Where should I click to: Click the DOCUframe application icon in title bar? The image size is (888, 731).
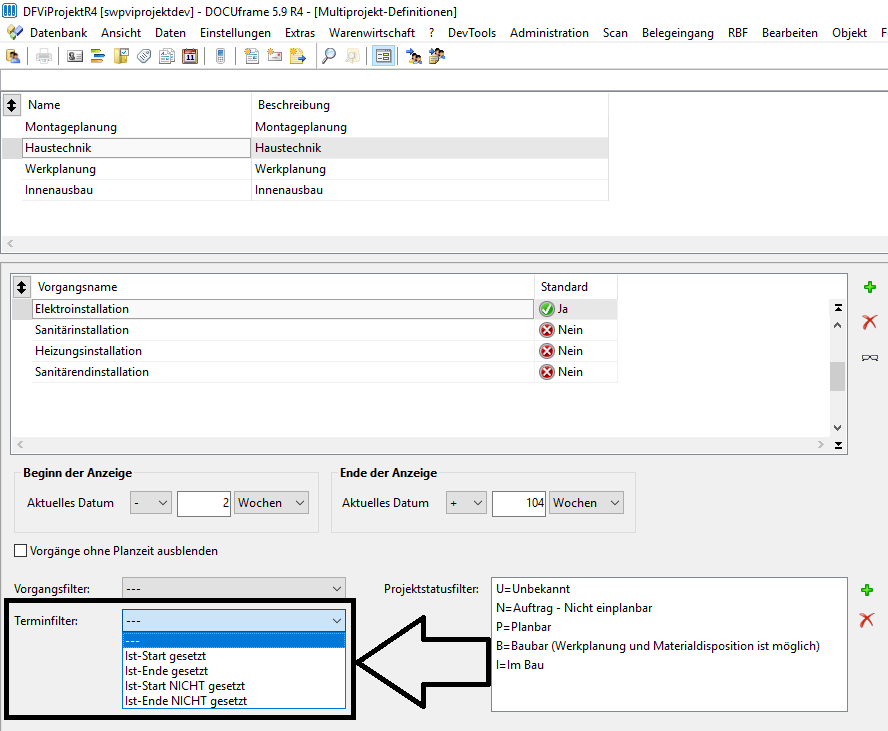[x=10, y=11]
